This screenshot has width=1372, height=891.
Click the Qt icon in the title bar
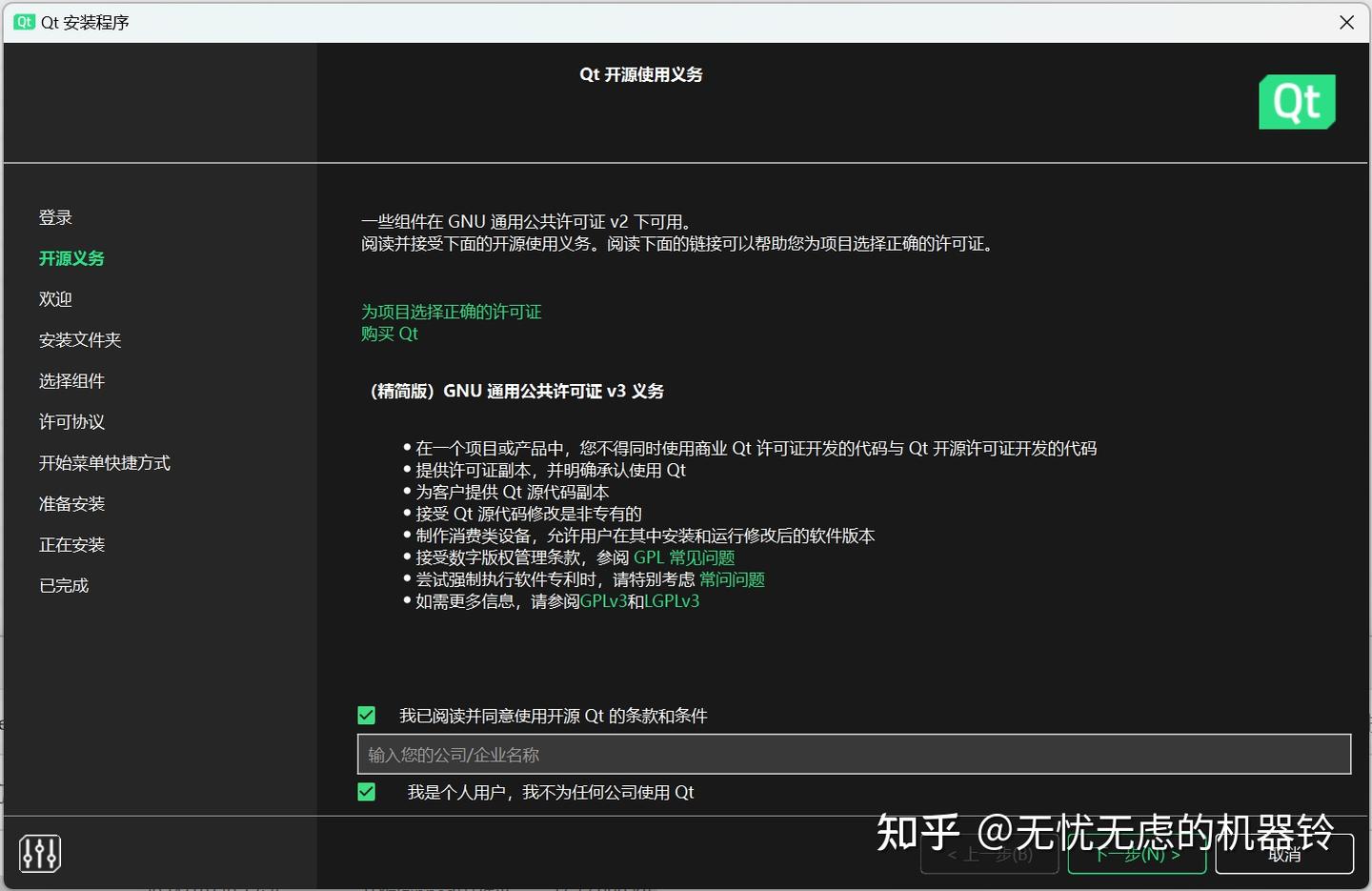pos(23,21)
